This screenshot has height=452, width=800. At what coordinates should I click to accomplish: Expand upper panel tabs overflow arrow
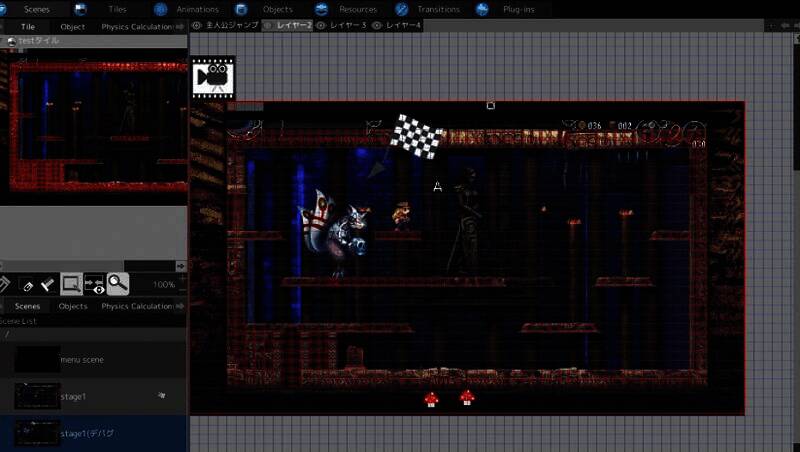click(x=181, y=27)
